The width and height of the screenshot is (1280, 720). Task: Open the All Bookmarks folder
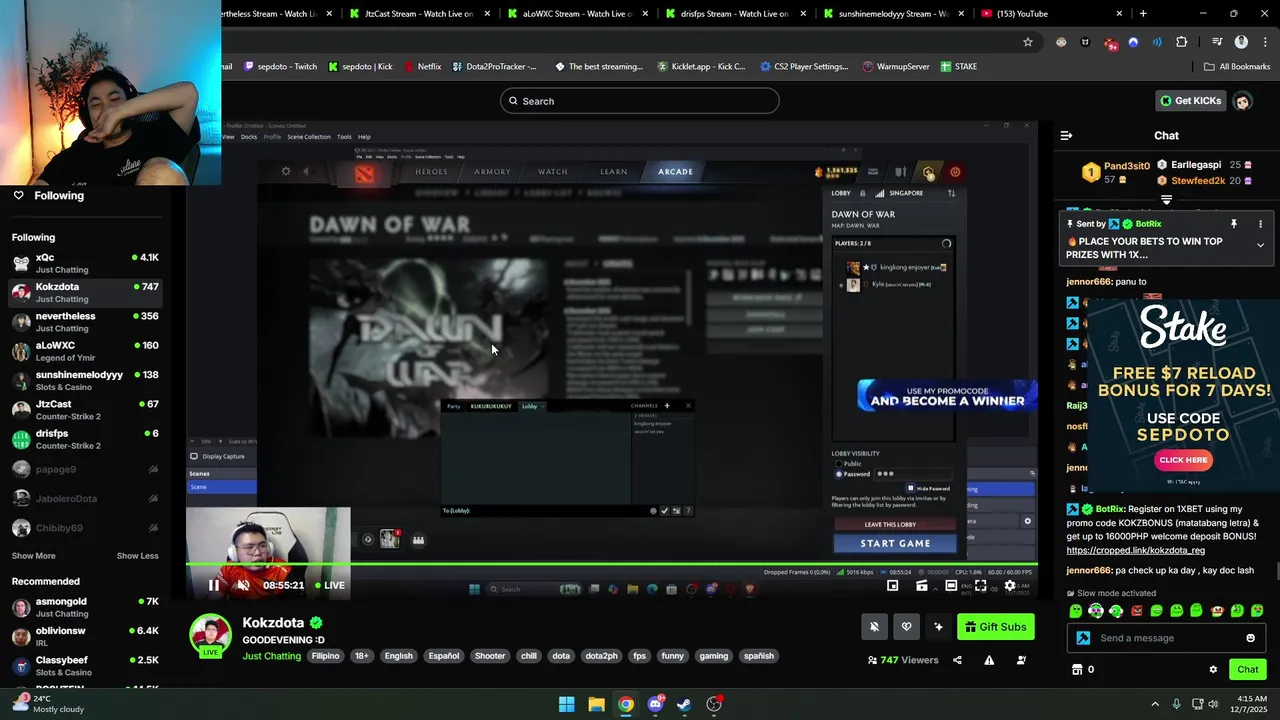tap(1237, 66)
